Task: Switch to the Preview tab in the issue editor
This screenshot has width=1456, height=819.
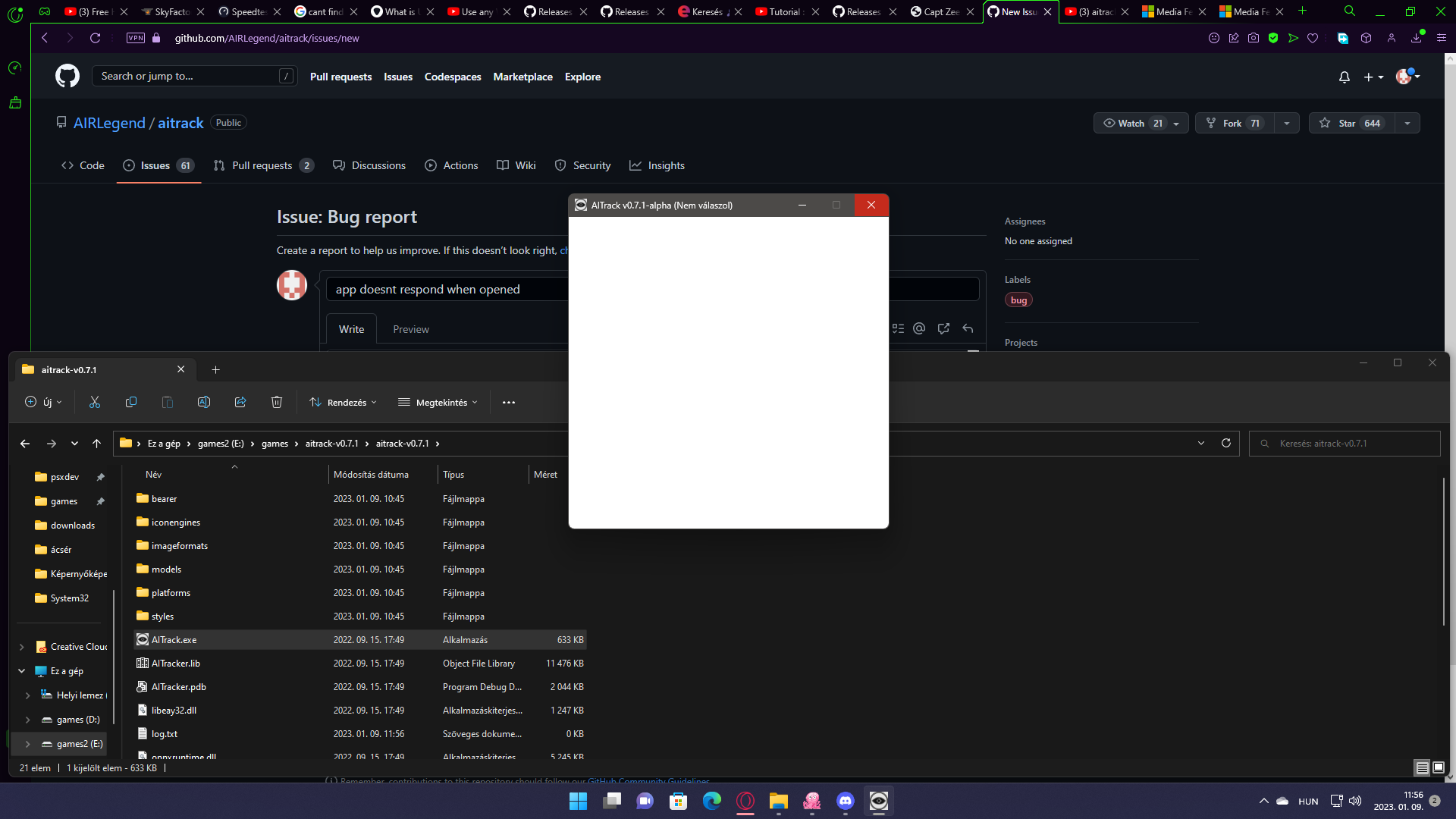Action: click(410, 328)
